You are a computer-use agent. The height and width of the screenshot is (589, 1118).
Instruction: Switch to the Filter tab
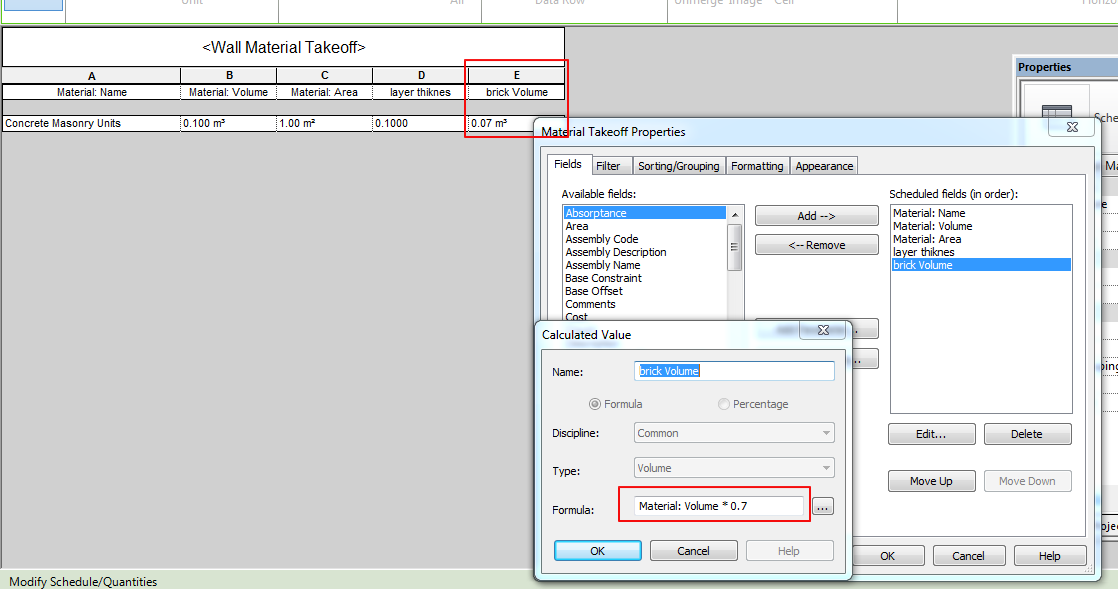point(611,166)
